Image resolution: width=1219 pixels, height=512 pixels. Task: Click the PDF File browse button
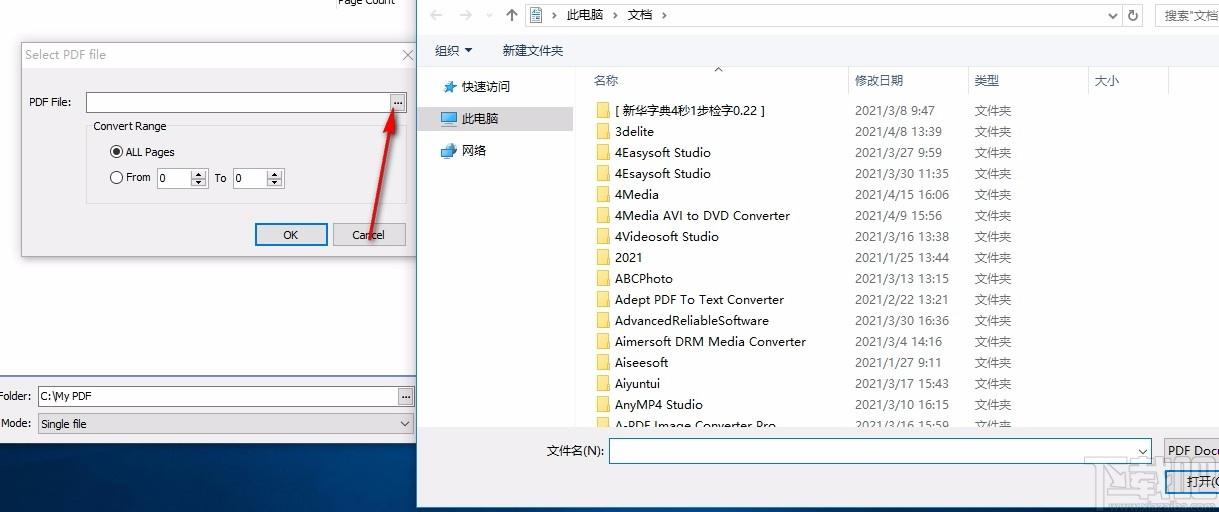(x=398, y=102)
